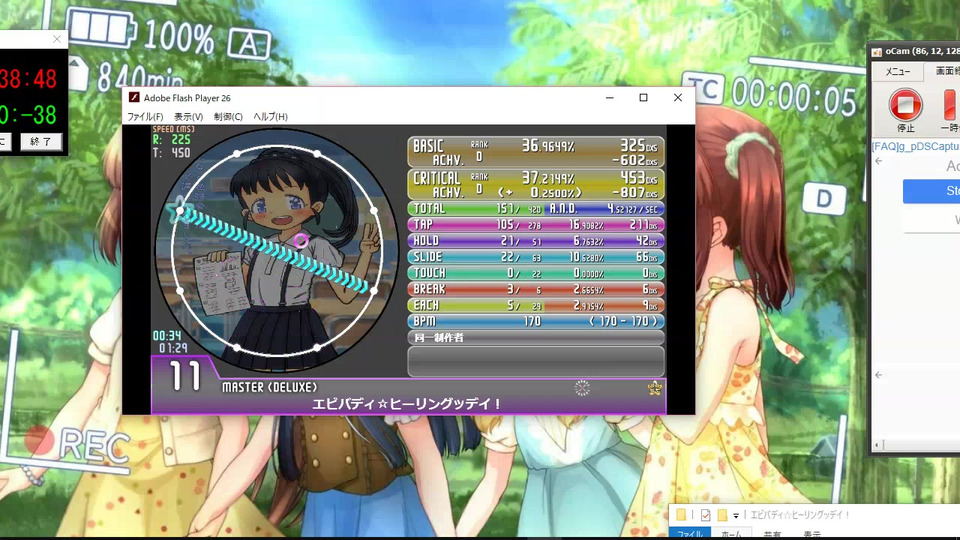960x540 pixels.
Task: Click the lower back arrow in oCam panel
Action: click(x=879, y=375)
